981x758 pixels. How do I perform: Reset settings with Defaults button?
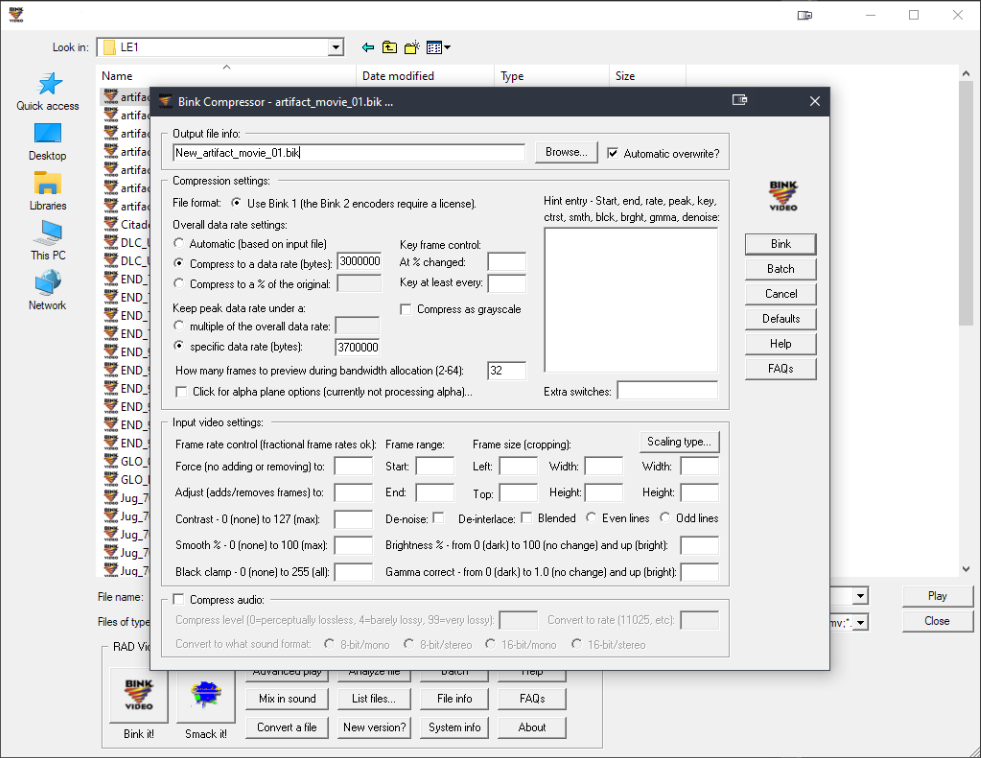(781, 319)
